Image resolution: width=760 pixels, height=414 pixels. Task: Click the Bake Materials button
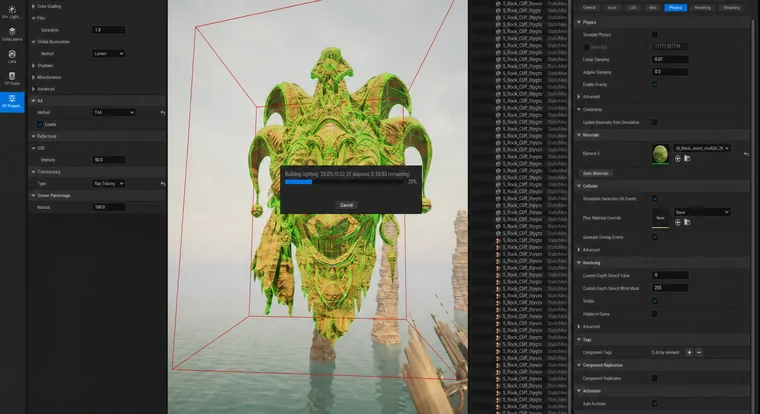click(596, 173)
